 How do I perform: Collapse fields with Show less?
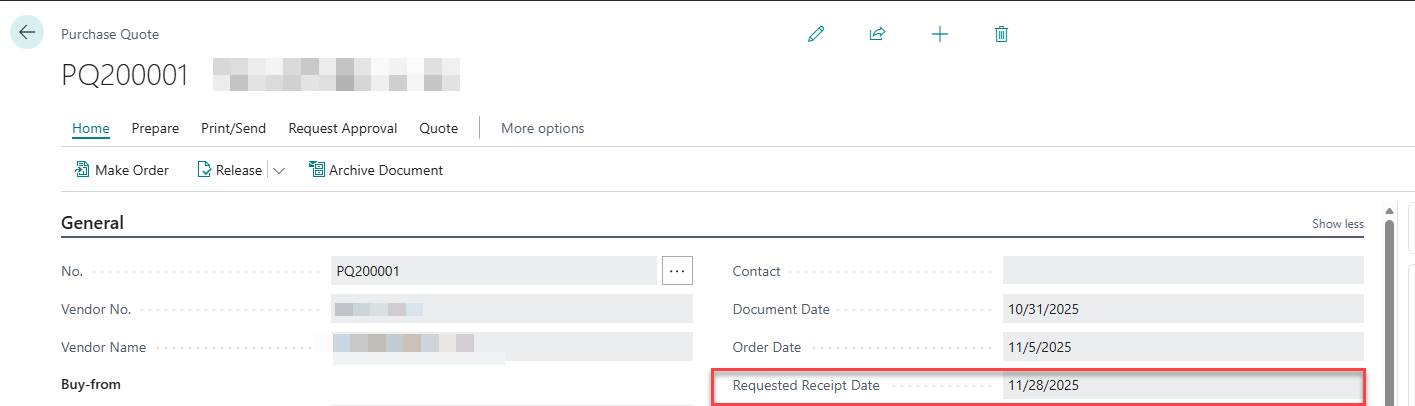1337,224
